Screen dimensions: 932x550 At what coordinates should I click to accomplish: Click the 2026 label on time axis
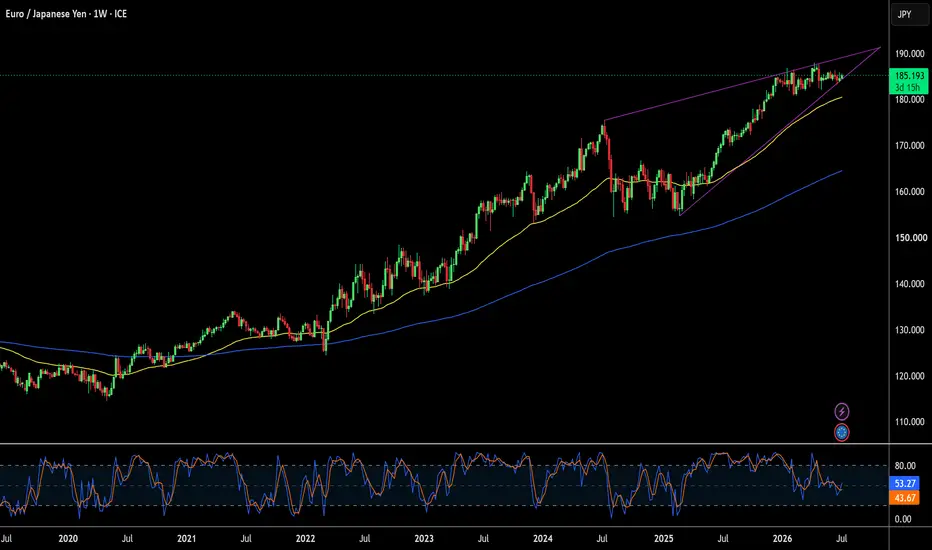782,539
